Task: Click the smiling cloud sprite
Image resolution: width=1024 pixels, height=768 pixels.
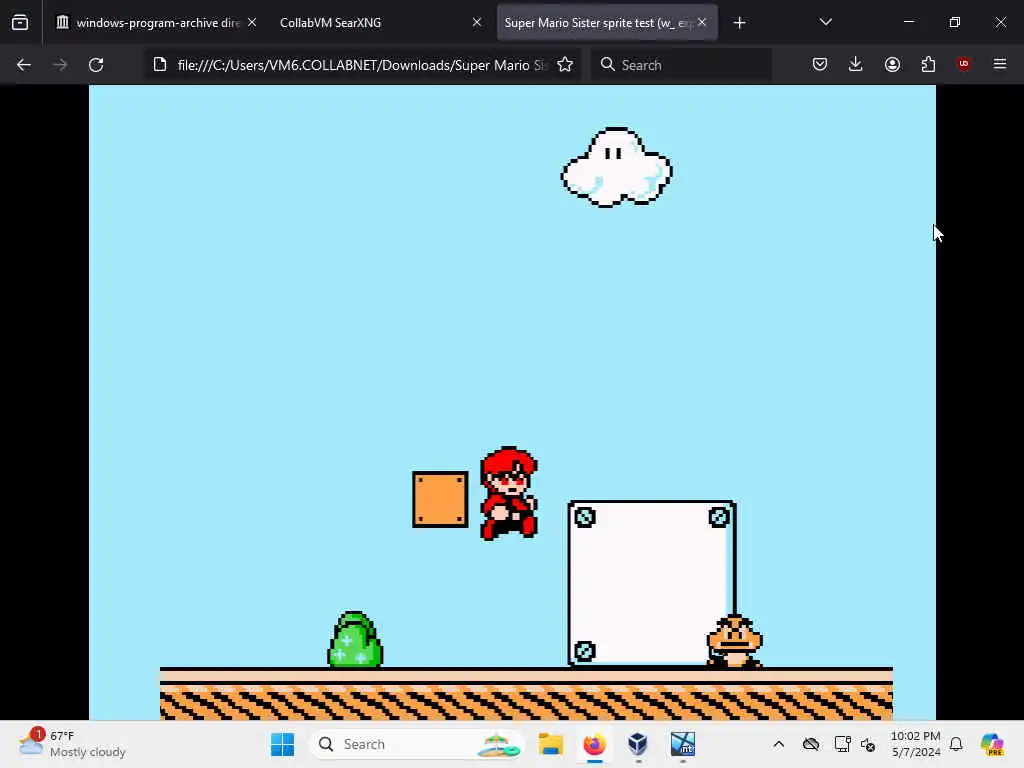Action: pyautogui.click(x=616, y=167)
